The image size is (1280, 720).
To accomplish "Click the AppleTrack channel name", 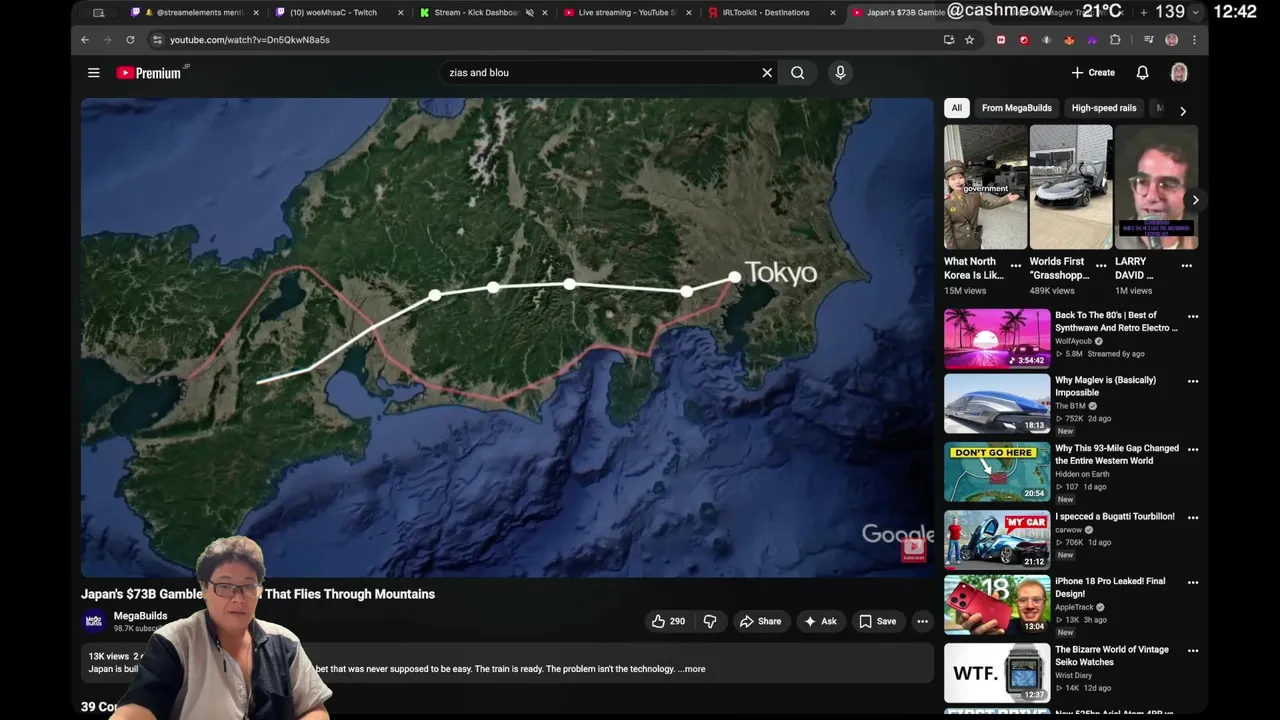I will (x=1075, y=607).
